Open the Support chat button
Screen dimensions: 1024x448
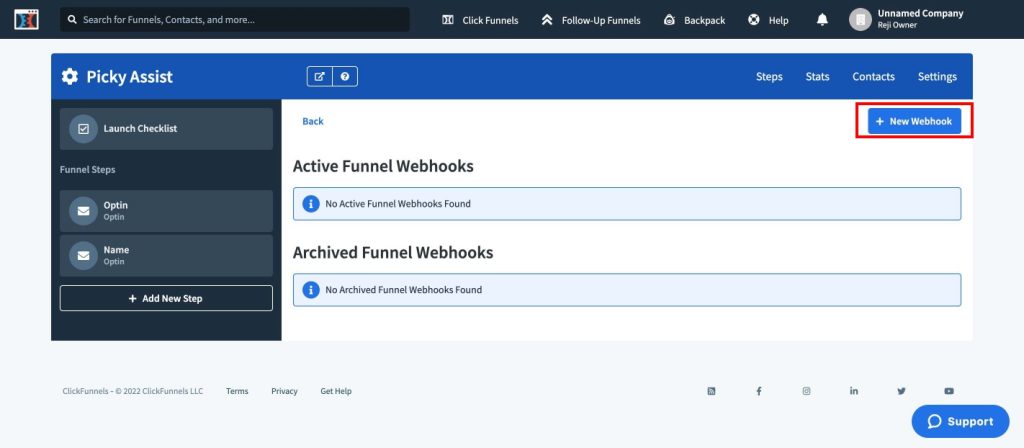point(961,421)
